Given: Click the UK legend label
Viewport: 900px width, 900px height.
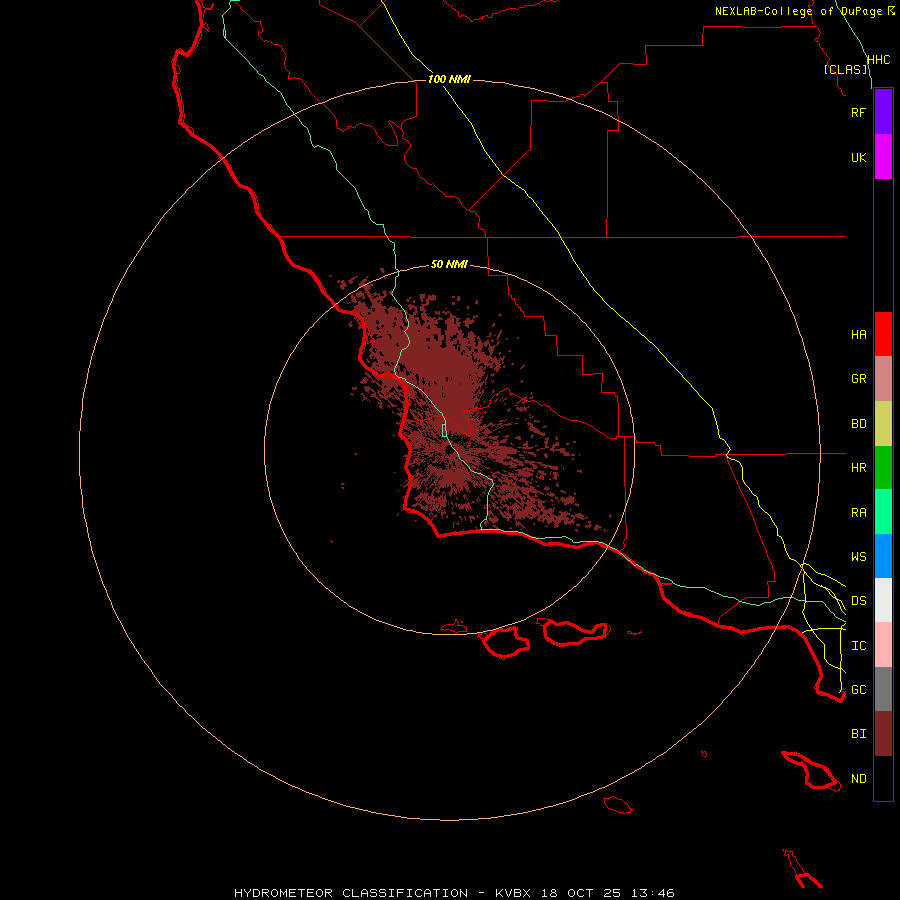Looking at the screenshot, I should tap(858, 157).
